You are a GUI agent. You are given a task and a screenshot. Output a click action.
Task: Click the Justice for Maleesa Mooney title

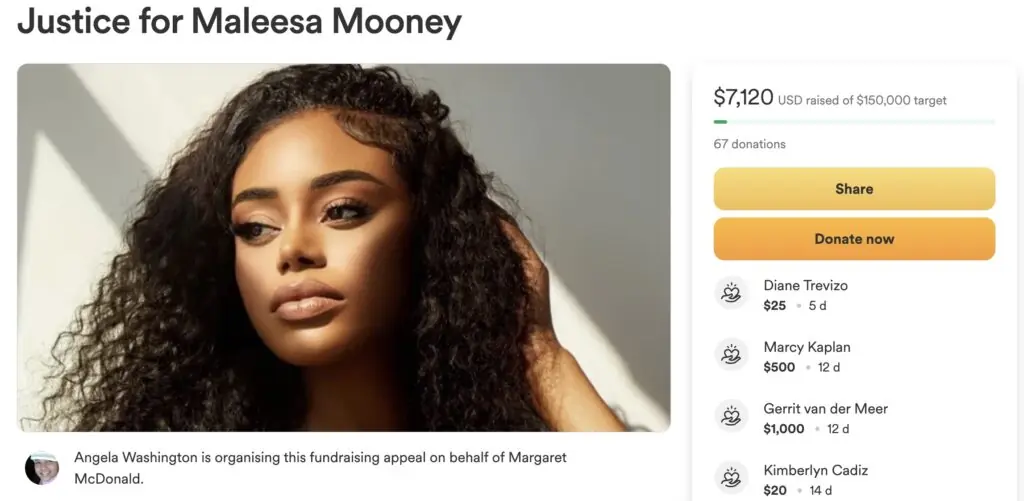click(239, 21)
